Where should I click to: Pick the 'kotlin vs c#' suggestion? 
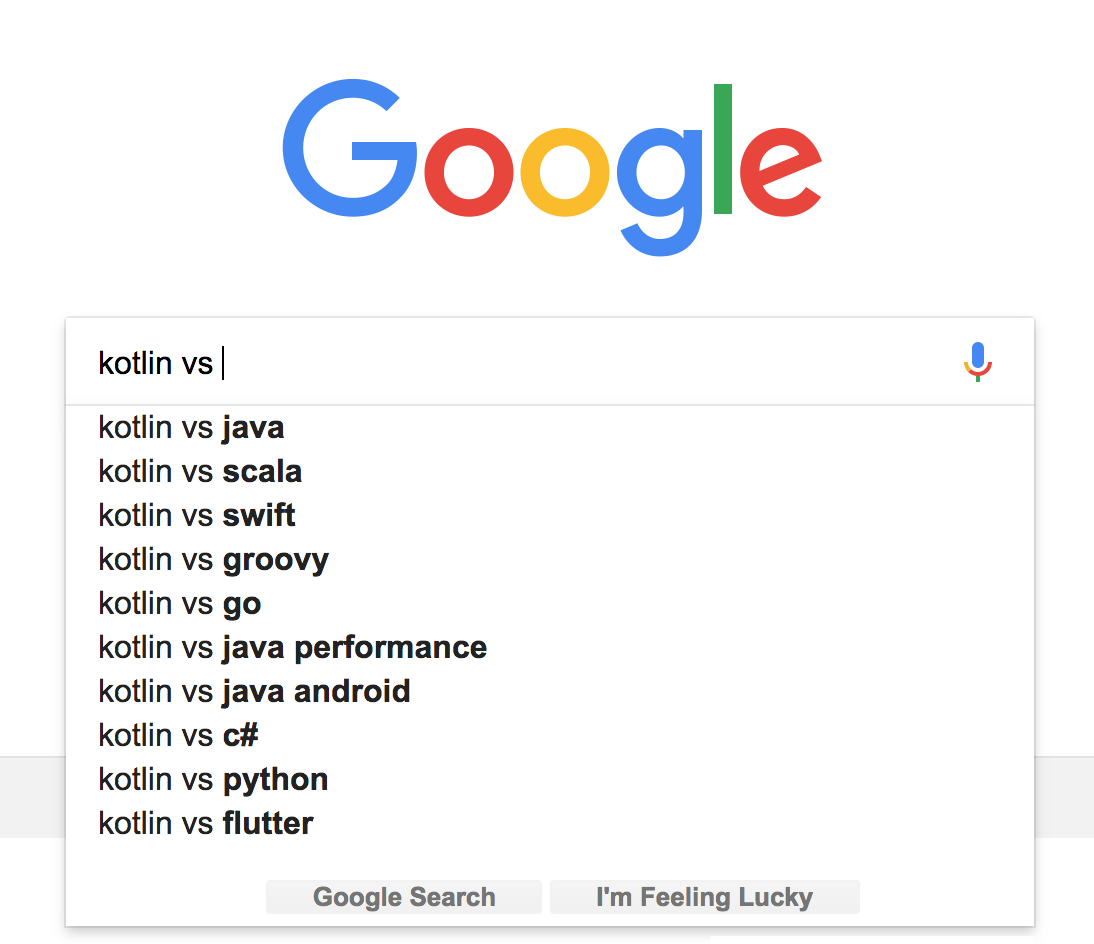550,735
